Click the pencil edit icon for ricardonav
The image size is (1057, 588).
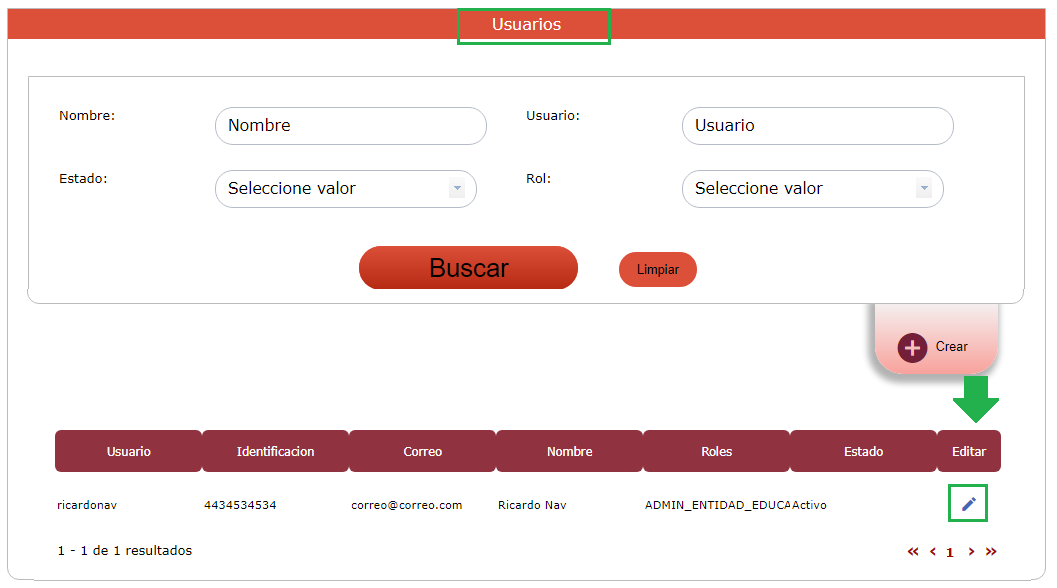(968, 505)
